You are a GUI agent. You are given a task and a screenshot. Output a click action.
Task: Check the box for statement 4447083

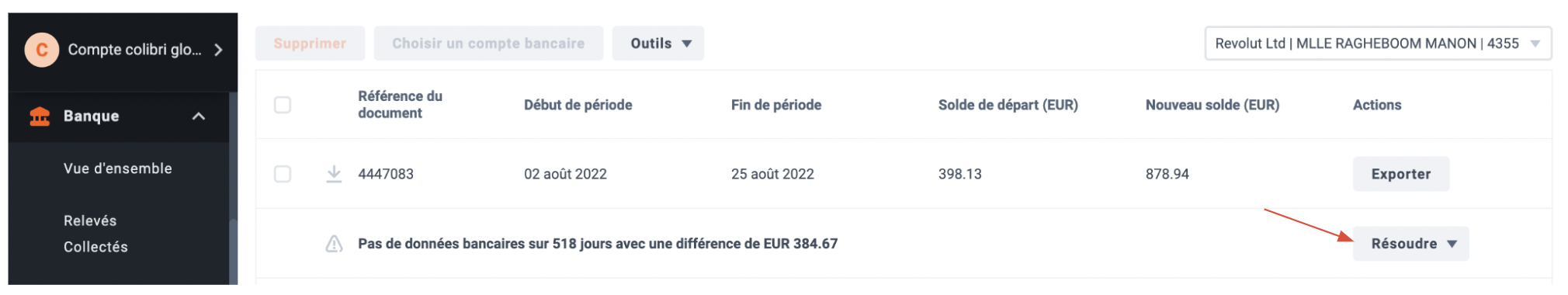point(283,174)
